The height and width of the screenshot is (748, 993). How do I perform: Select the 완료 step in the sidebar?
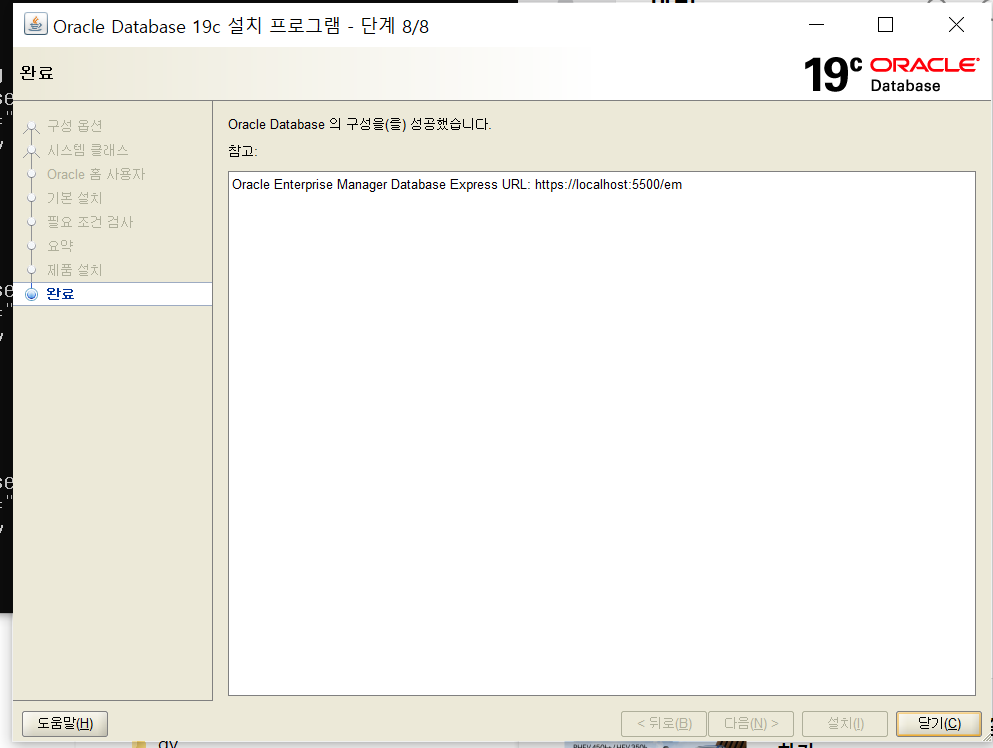[x=113, y=294]
